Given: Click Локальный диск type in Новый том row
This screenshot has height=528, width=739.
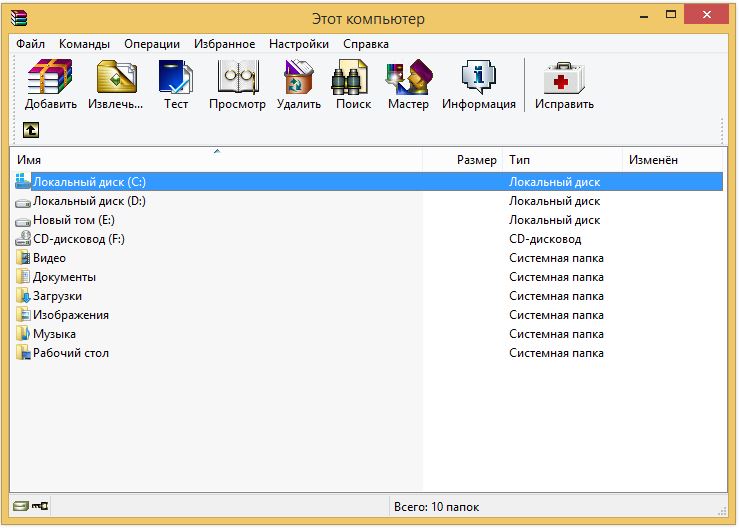Looking at the screenshot, I should 555,220.
